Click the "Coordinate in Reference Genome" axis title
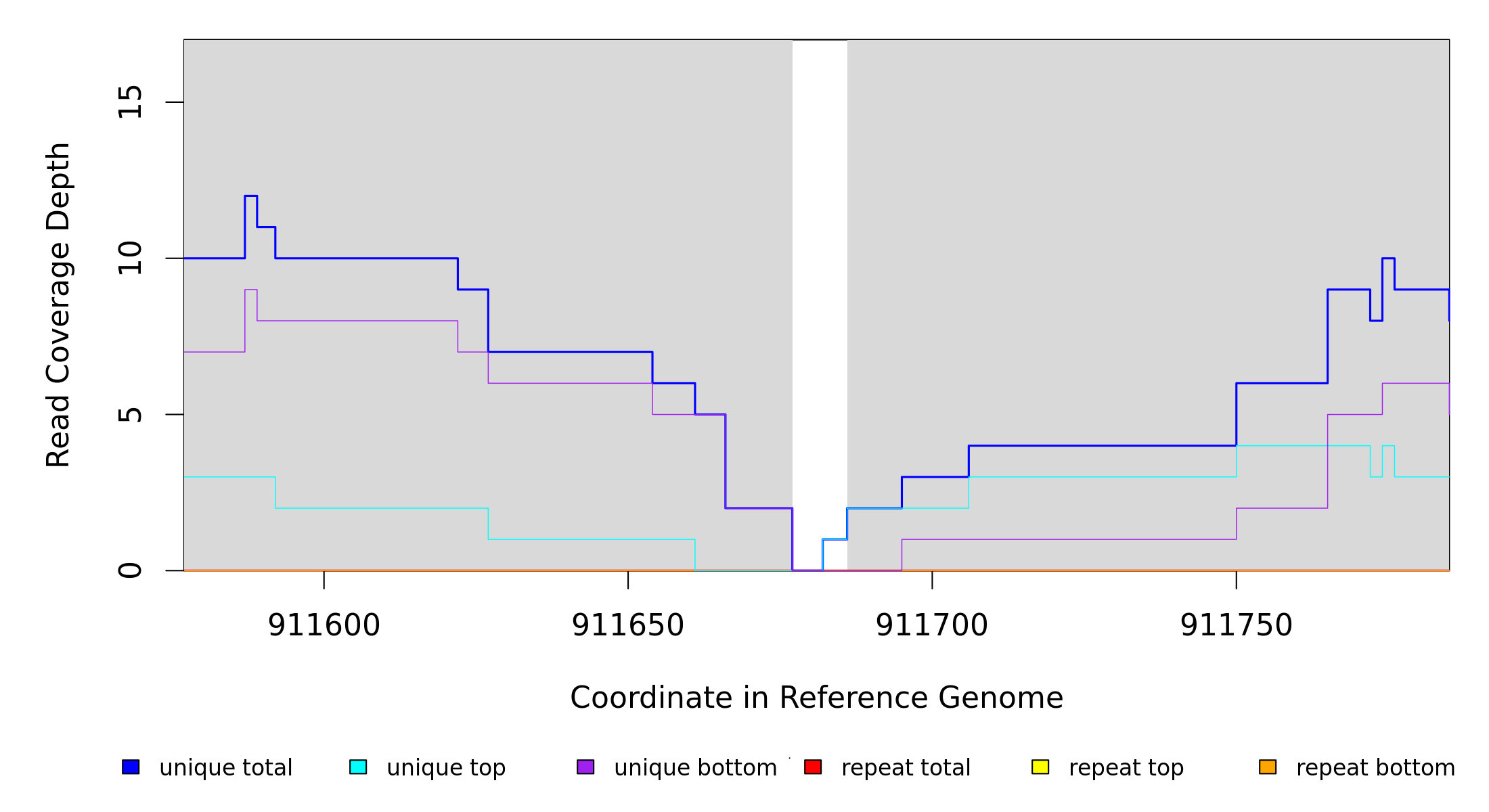Screen dimensions: 1489x812 tap(816, 698)
